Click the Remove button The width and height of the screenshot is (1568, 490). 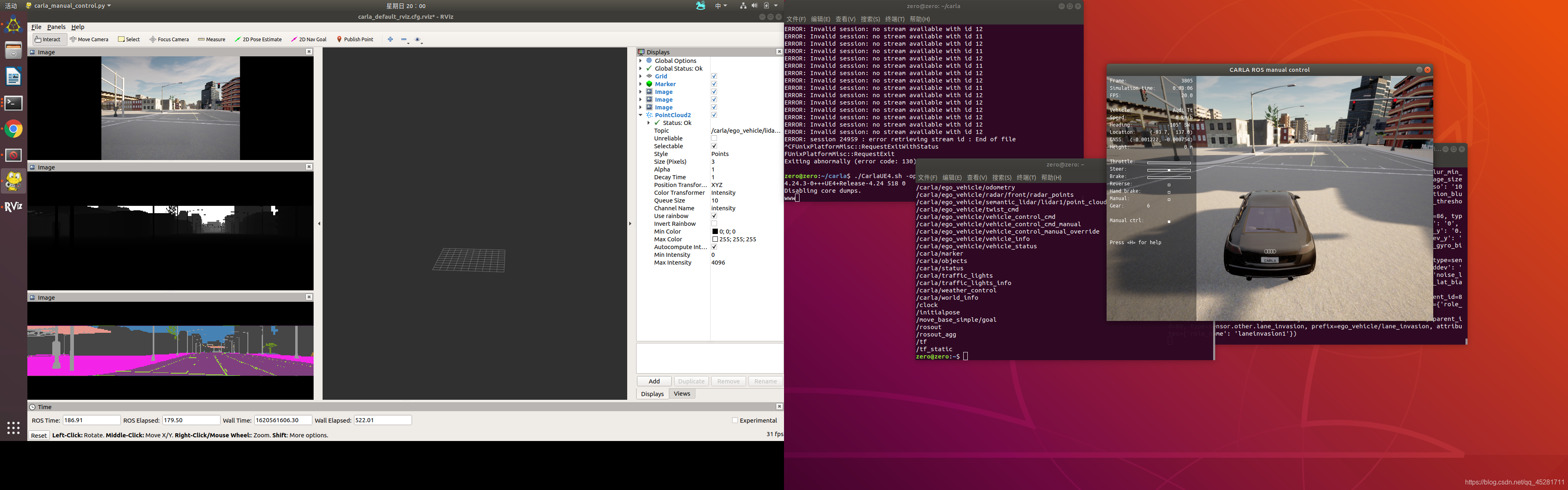pos(728,381)
